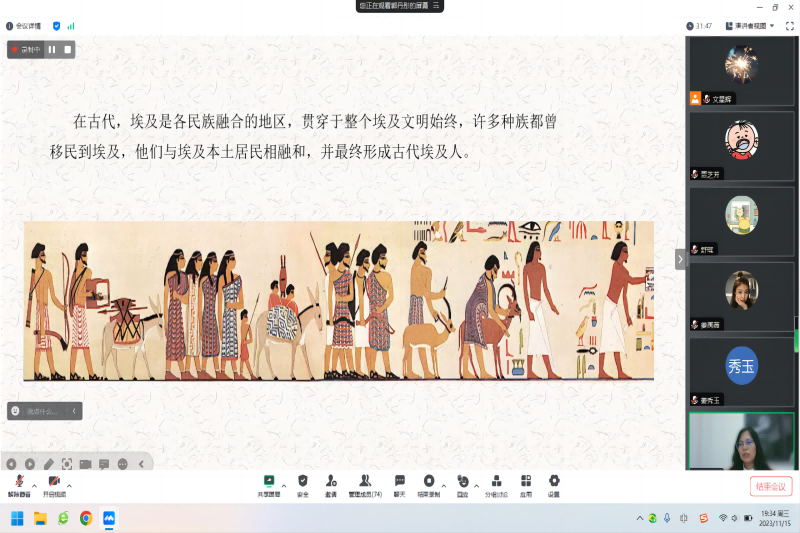This screenshot has width=800, height=533.
Task: Open File Explorer from taskbar
Action: [40, 519]
